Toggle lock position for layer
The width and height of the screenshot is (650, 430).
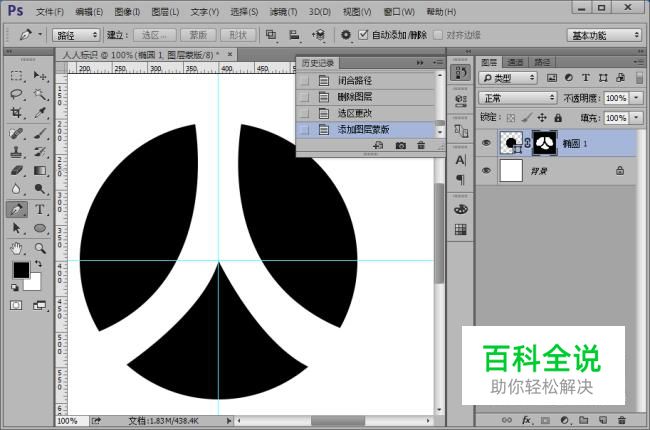(542, 118)
